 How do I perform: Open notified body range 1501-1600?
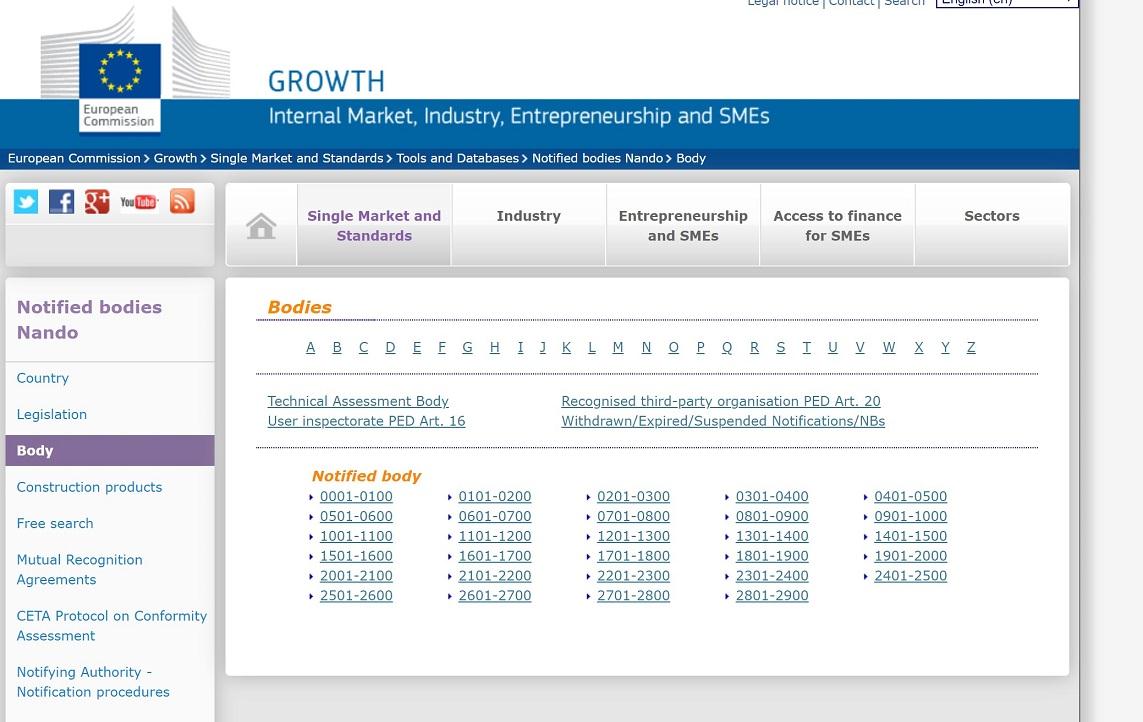[356, 556]
